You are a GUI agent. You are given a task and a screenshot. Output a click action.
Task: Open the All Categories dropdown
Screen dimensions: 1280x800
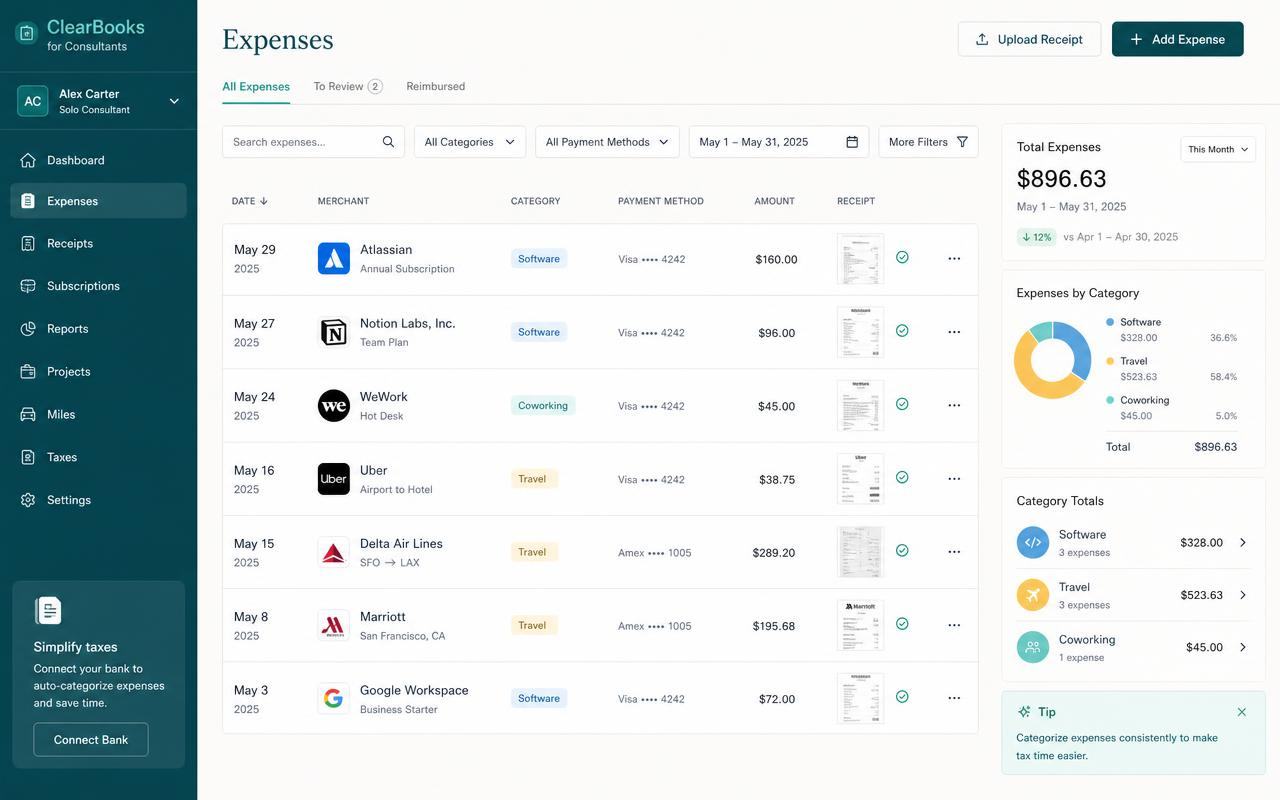470,142
